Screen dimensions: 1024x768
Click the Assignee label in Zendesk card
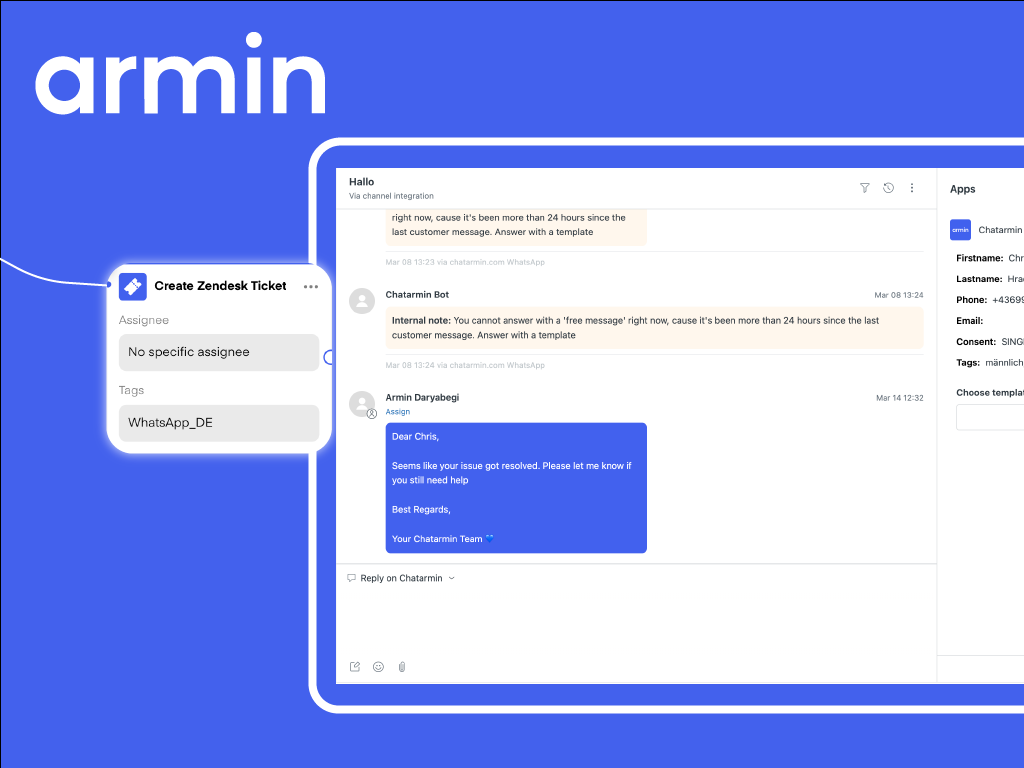click(x=144, y=320)
